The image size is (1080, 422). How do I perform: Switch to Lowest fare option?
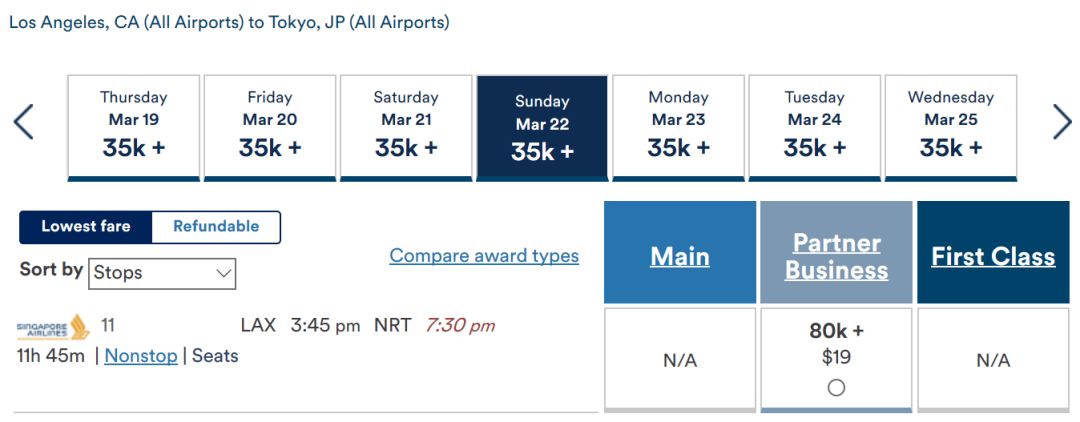[85, 226]
